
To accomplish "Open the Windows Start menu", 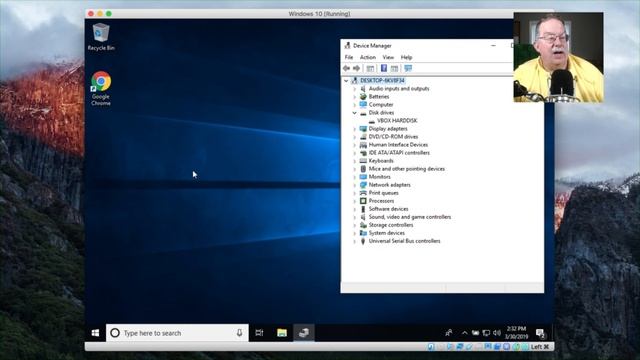I will 96,333.
